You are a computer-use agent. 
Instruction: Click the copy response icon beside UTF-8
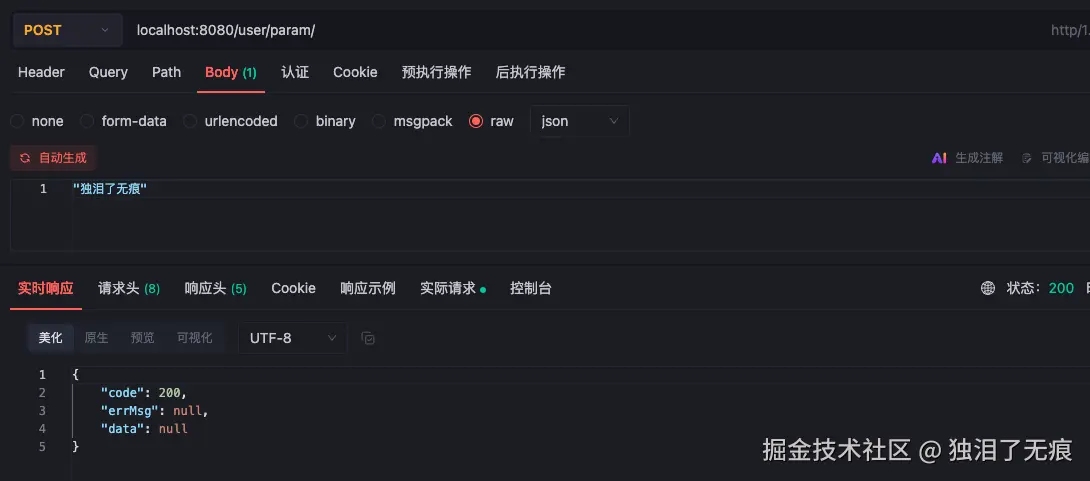(368, 338)
